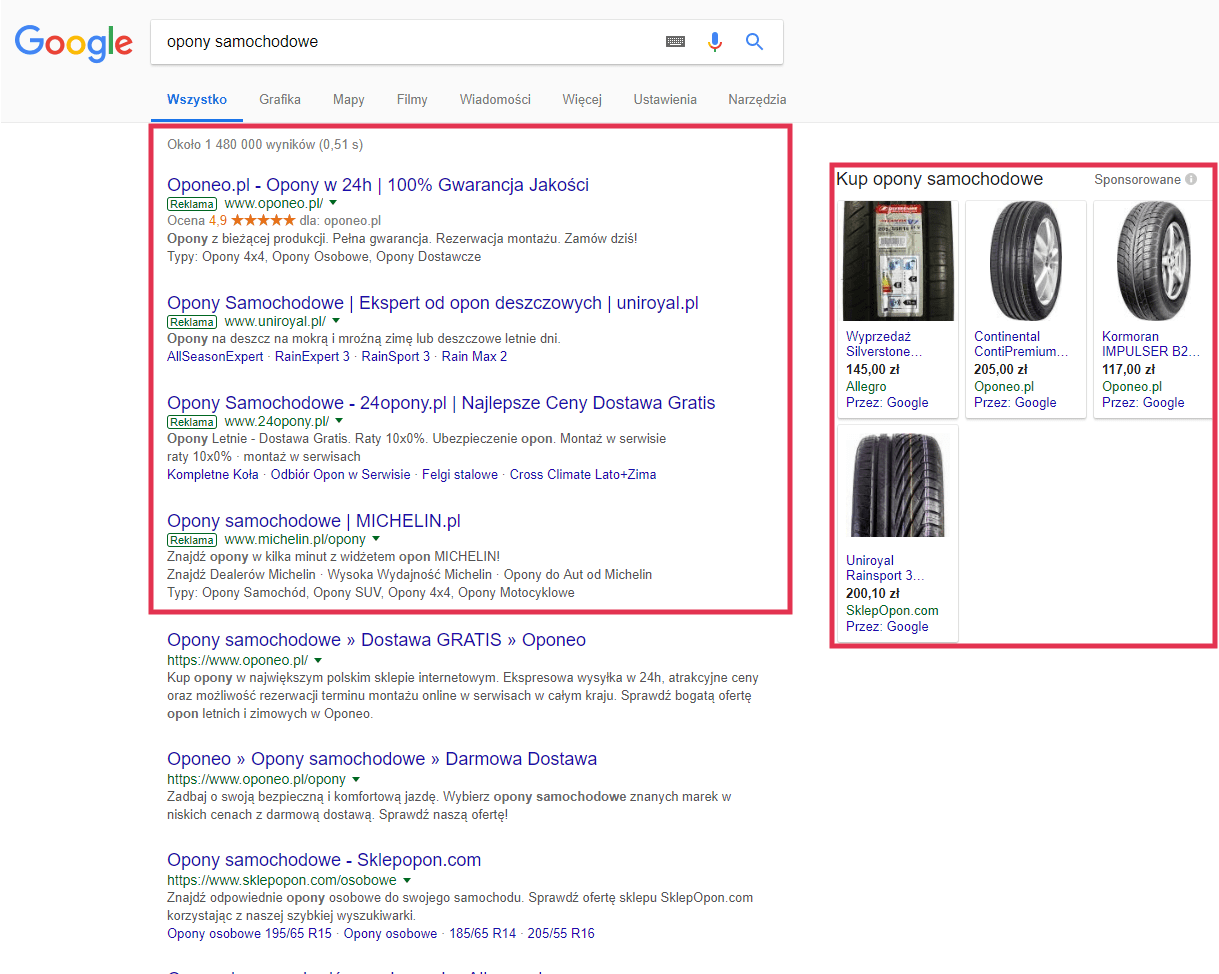Open the Allegro seller link in shopping results

[867, 387]
